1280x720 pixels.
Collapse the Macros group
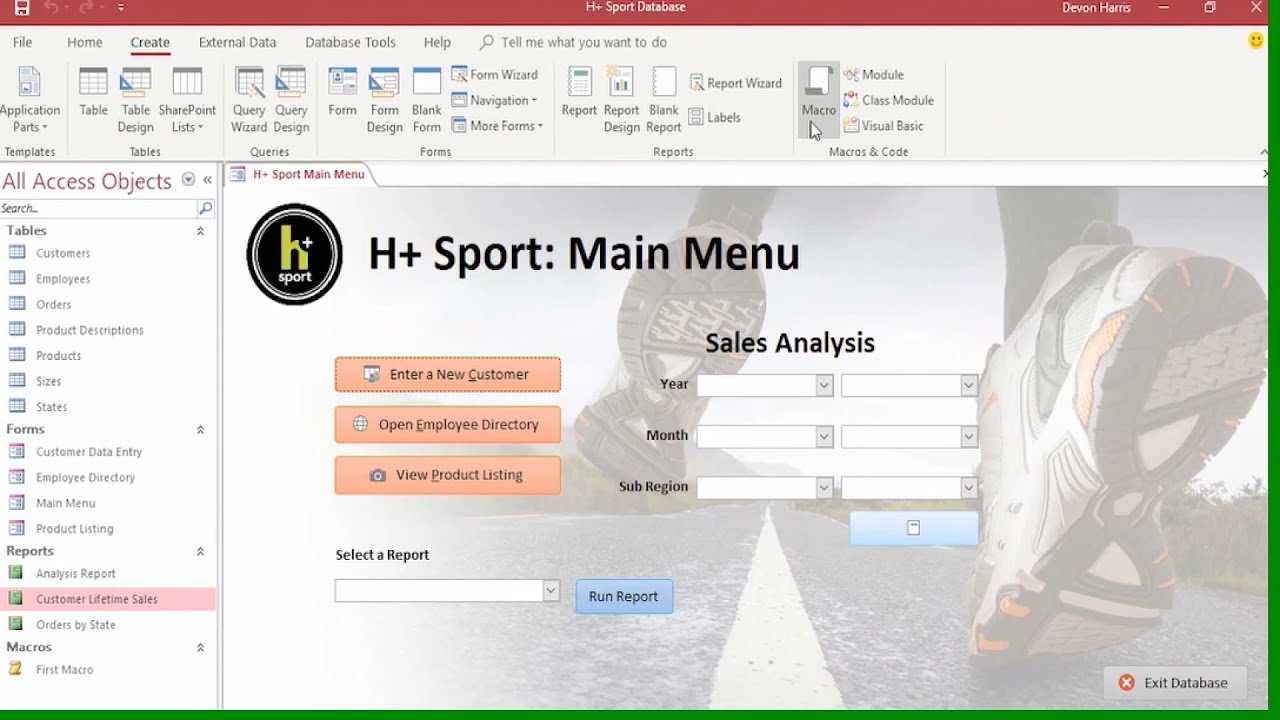tap(200, 648)
